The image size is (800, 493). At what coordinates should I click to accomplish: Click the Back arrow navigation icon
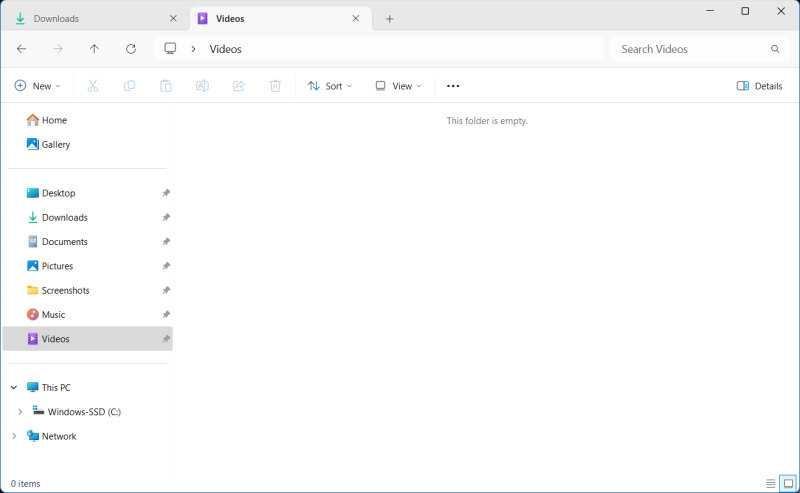[22, 49]
